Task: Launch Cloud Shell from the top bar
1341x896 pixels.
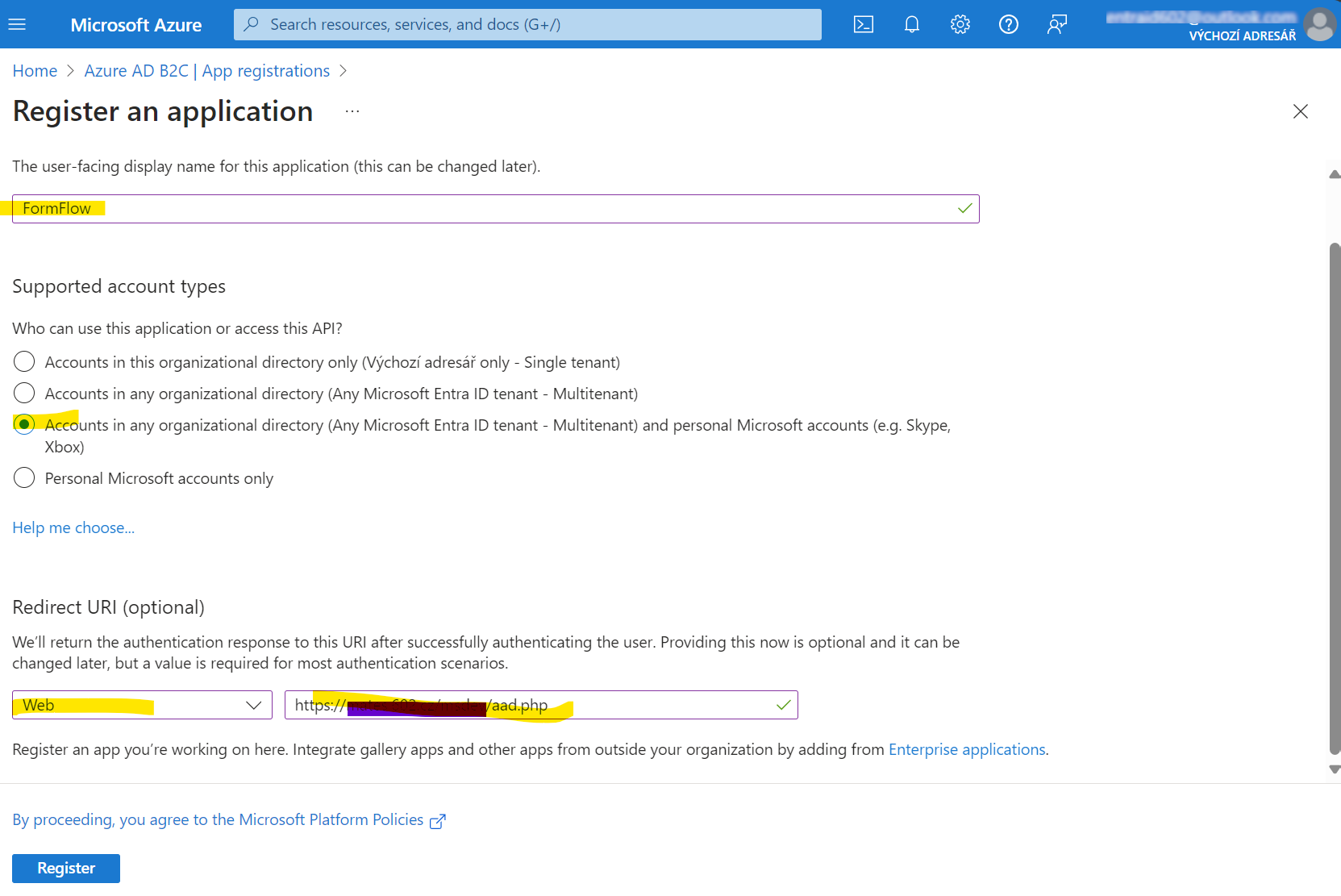Action: pyautogui.click(x=863, y=24)
